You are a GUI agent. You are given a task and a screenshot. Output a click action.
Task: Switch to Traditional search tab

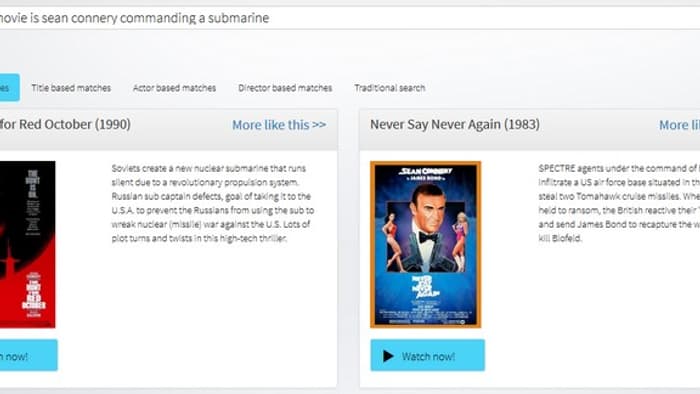[390, 88]
